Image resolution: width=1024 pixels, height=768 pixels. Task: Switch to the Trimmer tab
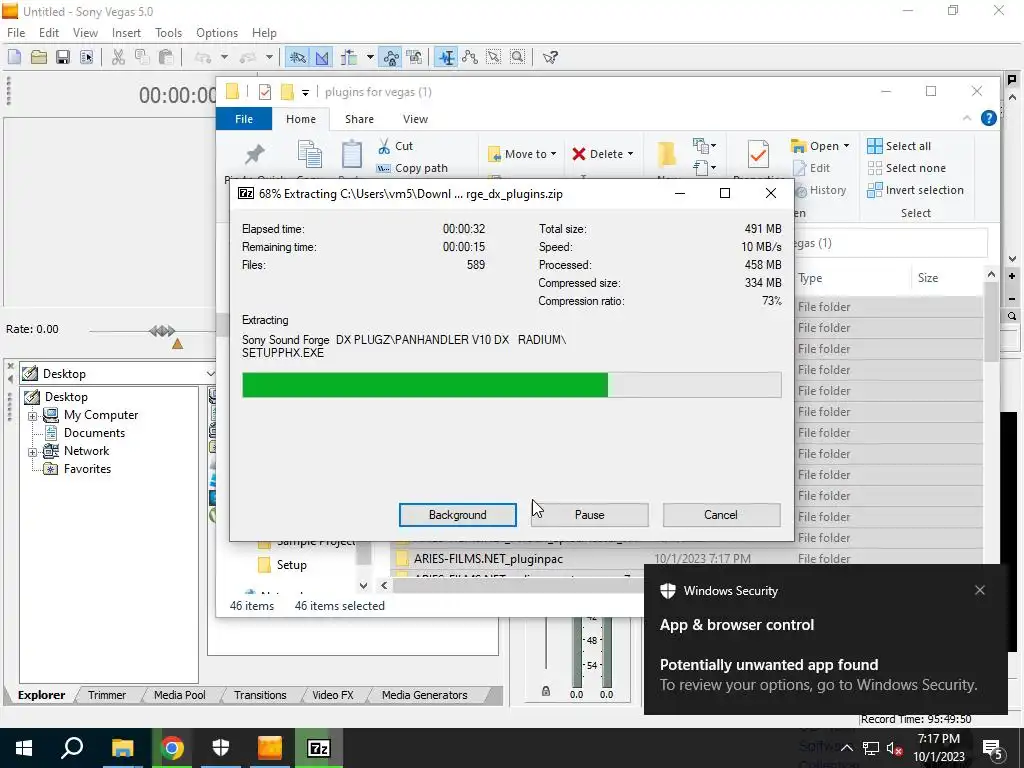point(107,695)
